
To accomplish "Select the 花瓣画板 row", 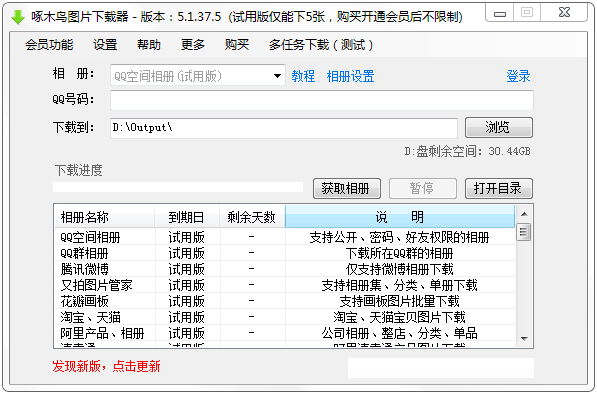I will [285, 302].
